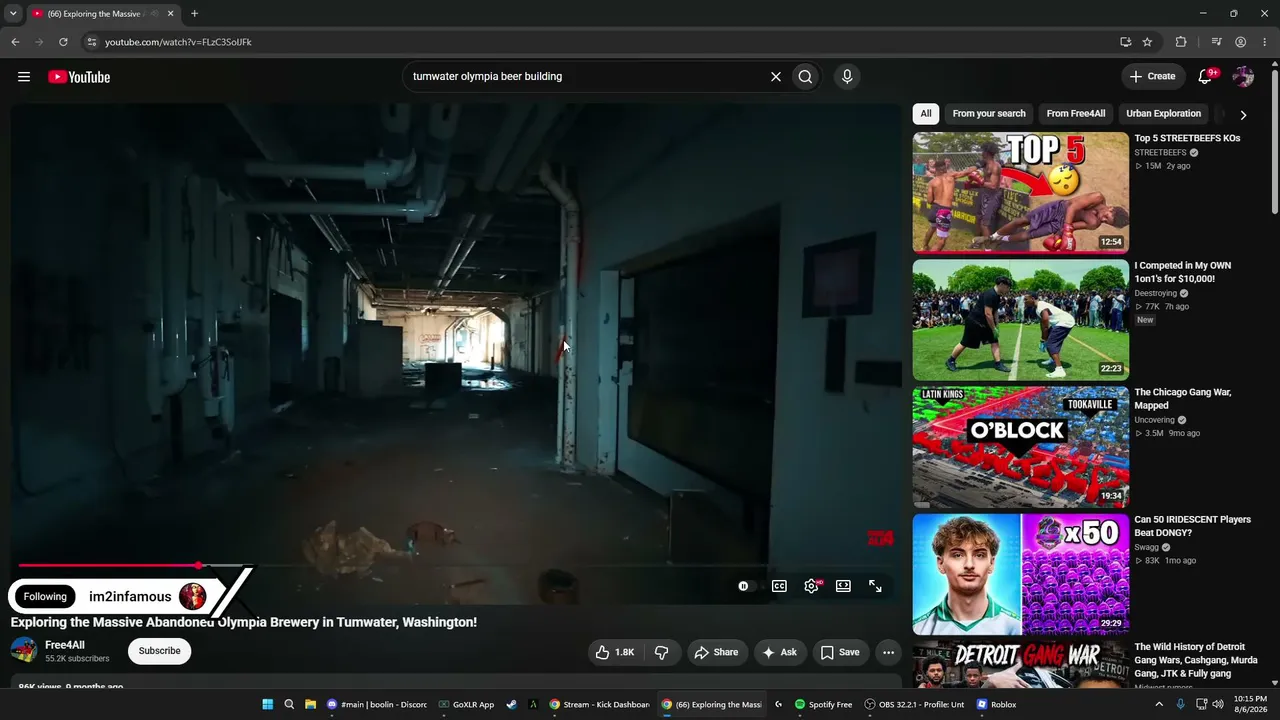Select the From Free4All chip
This screenshot has width=1280, height=720.
[1076, 114]
